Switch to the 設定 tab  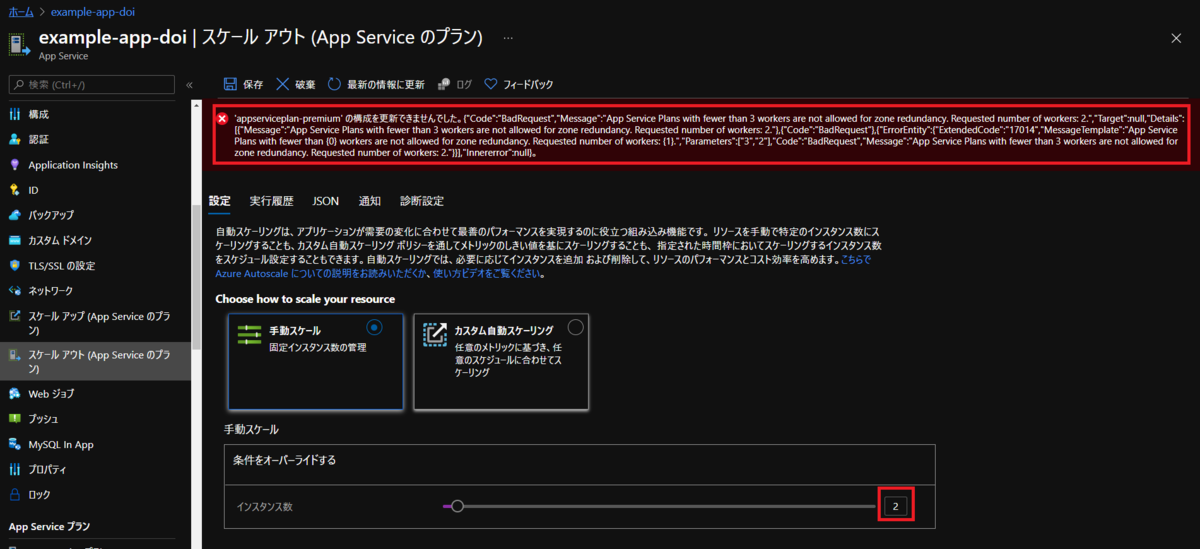coord(219,201)
